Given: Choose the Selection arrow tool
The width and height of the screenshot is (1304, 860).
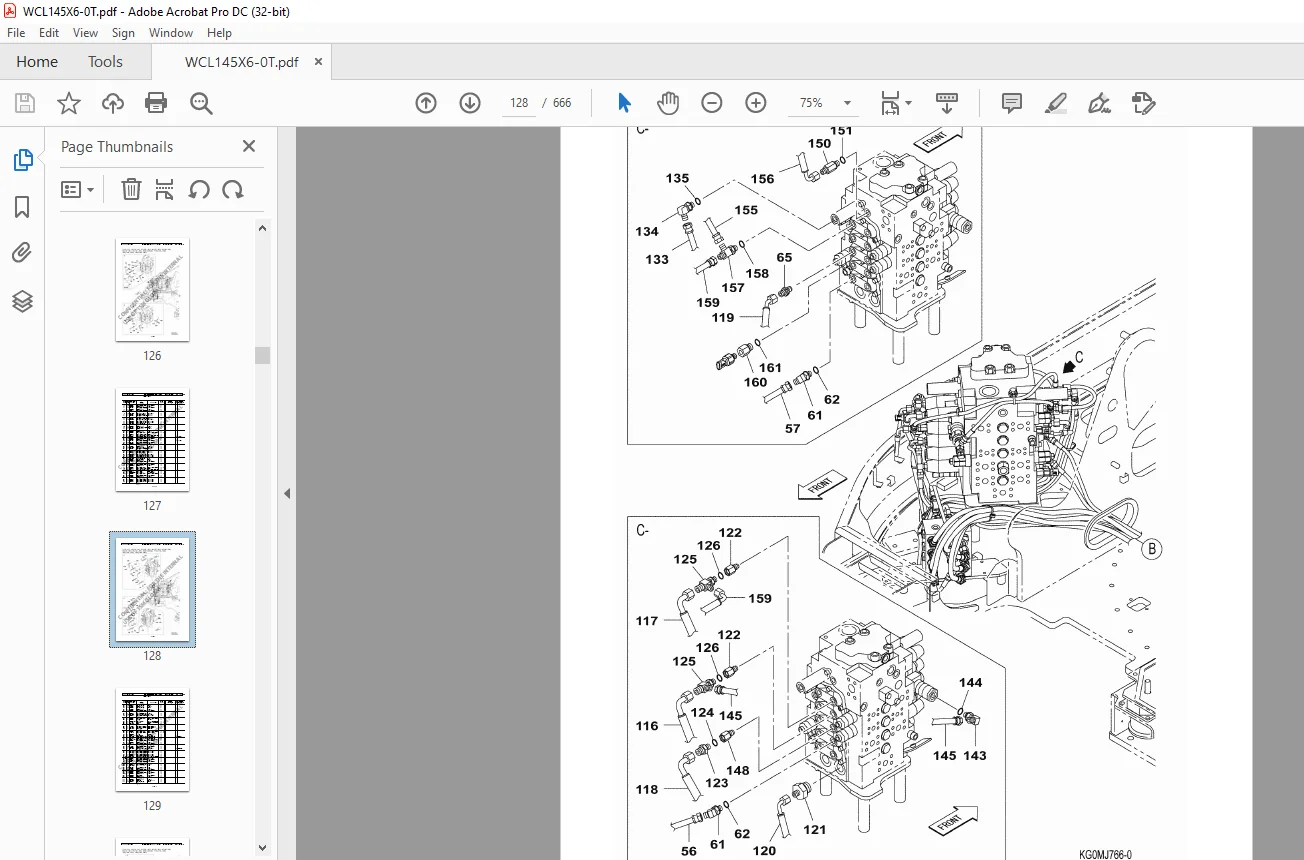Looking at the screenshot, I should pyautogui.click(x=625, y=103).
